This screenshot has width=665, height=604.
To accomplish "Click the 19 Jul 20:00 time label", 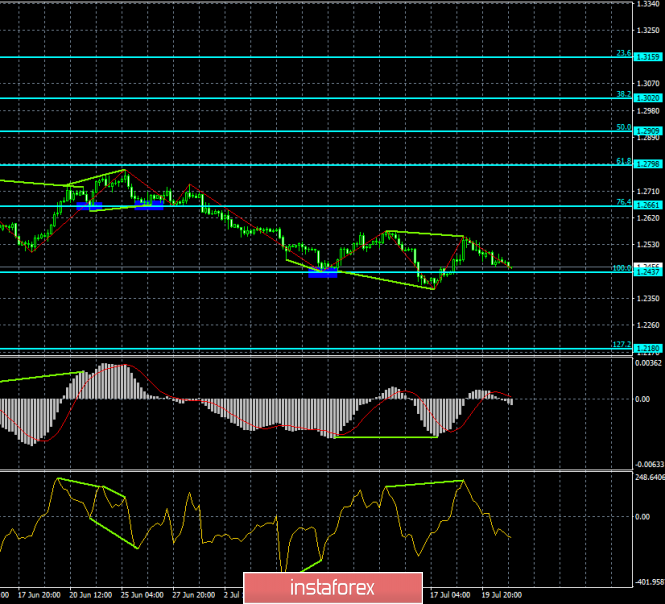I will [502, 595].
